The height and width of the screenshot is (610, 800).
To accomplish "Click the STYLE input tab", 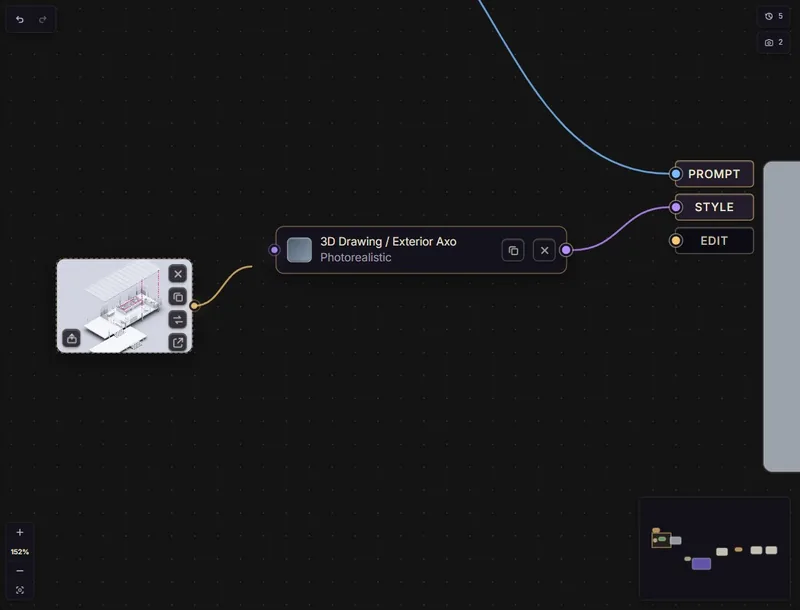I will click(x=714, y=207).
